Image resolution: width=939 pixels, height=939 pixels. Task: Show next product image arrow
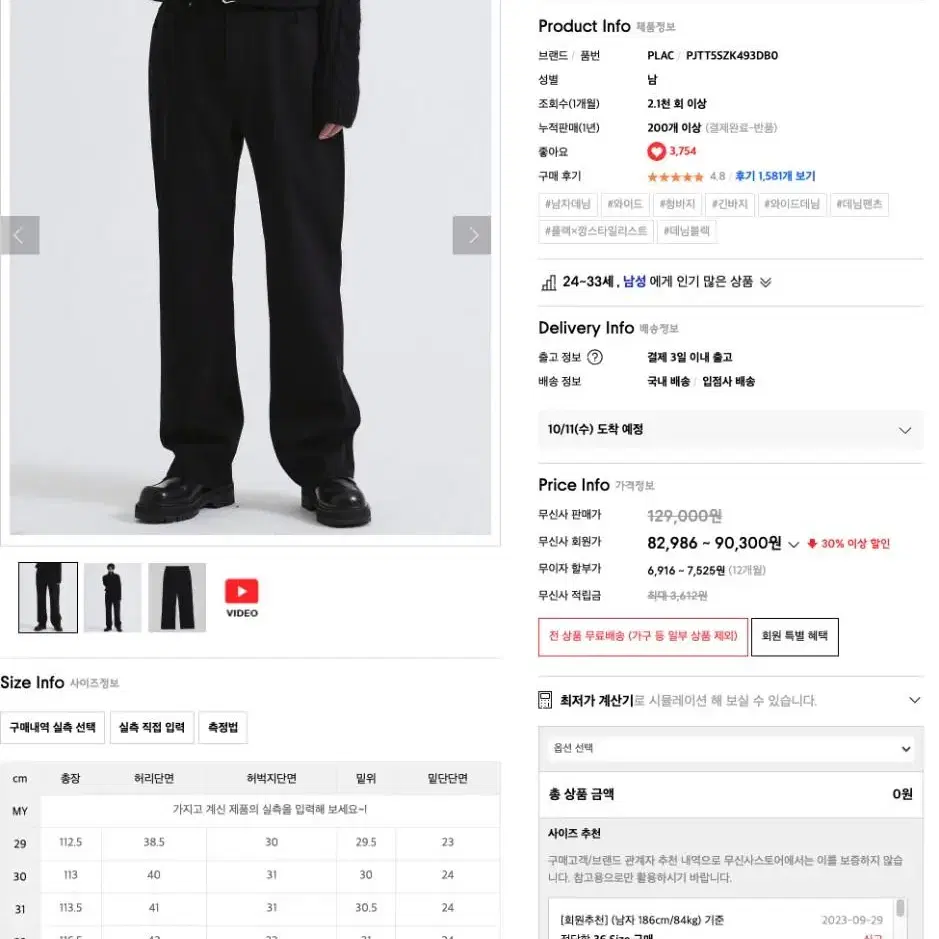pyautogui.click(x=472, y=235)
